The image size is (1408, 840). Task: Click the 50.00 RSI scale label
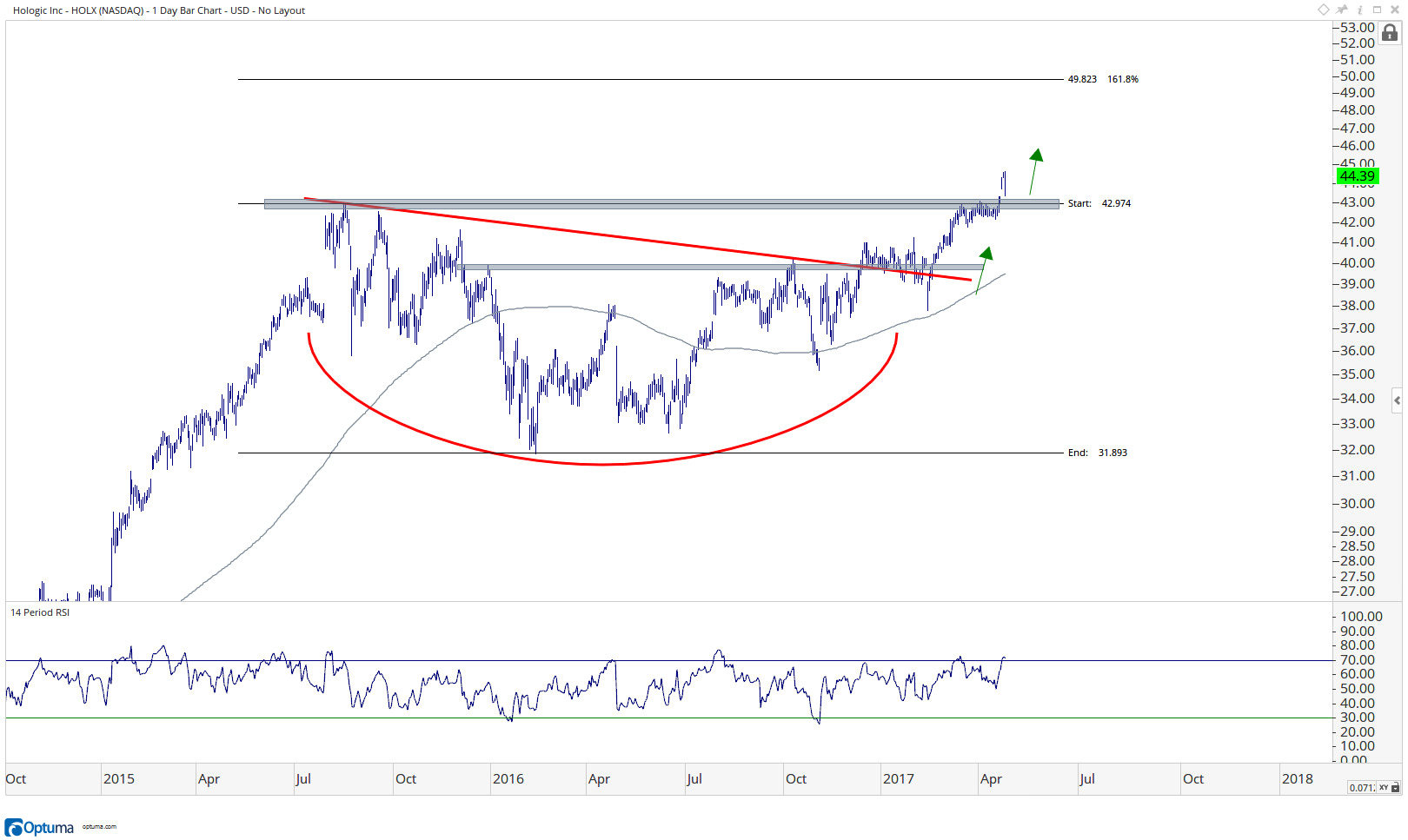(1358, 689)
